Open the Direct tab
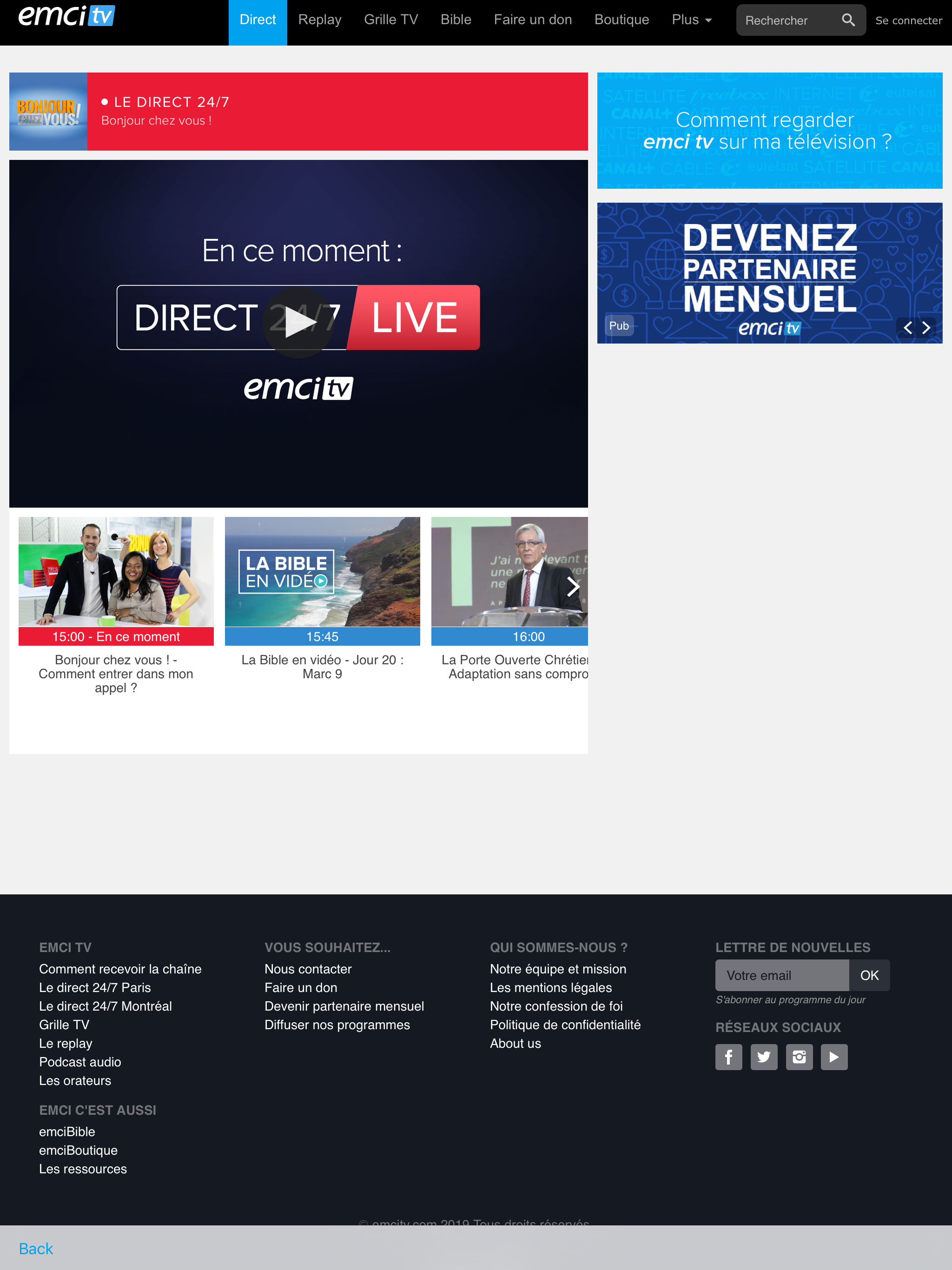952x1270 pixels. coord(258,22)
